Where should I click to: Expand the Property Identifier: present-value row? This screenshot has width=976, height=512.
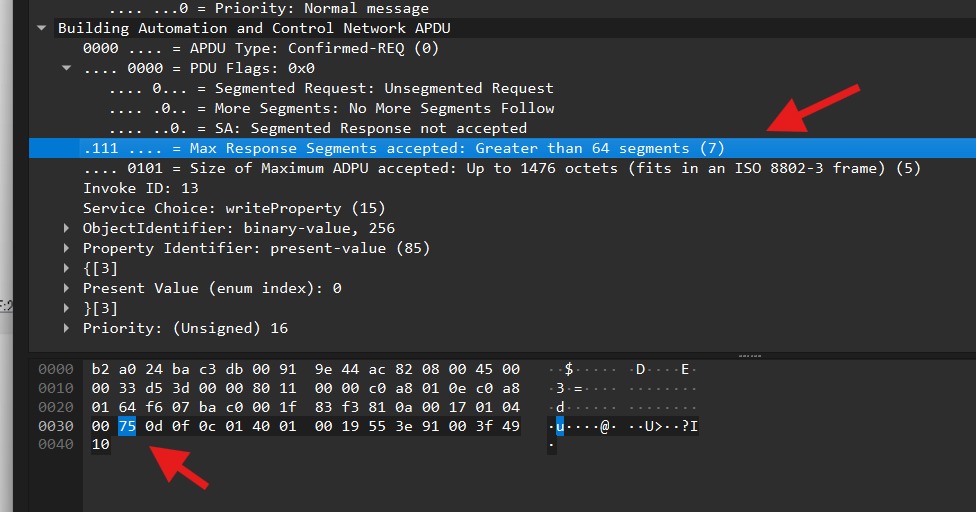click(67, 248)
